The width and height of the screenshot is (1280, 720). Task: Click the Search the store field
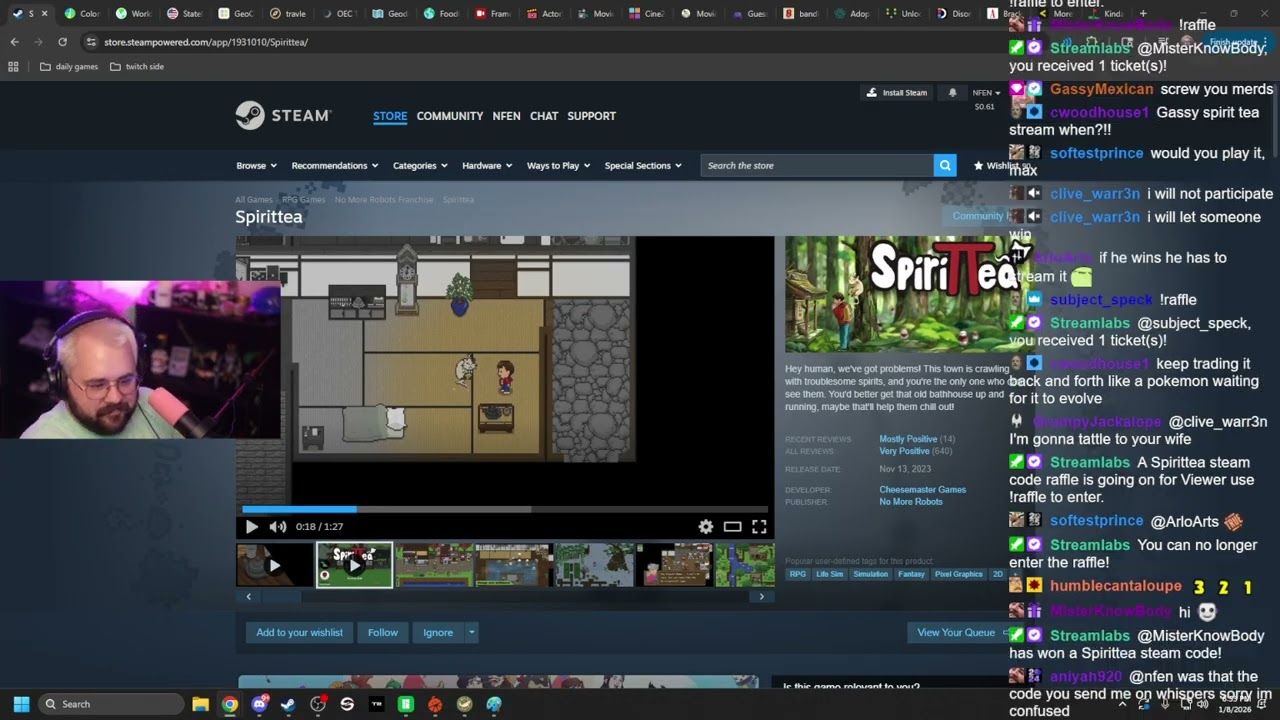pyautogui.click(x=818, y=166)
